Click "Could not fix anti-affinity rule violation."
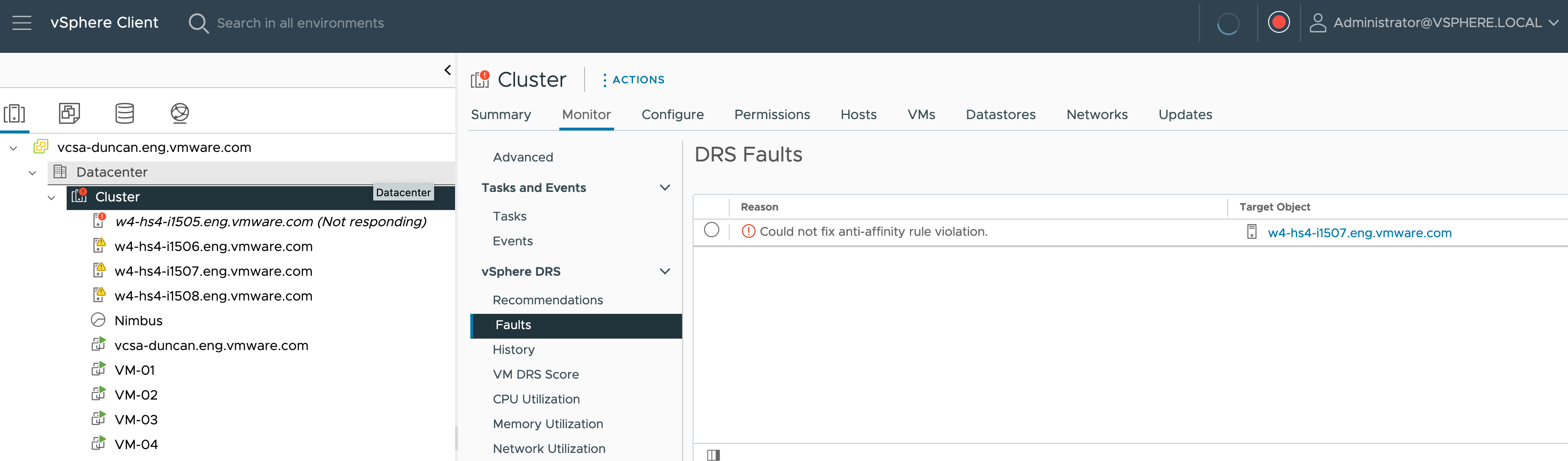 [x=873, y=231]
